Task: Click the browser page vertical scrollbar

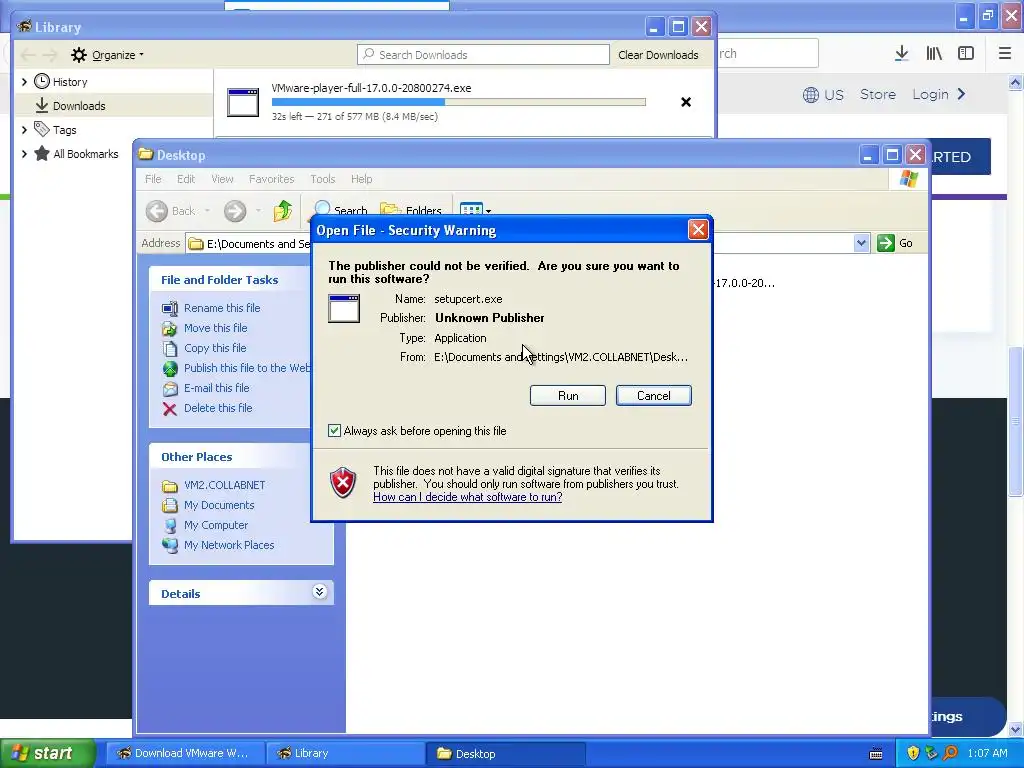Action: [x=1015, y=421]
